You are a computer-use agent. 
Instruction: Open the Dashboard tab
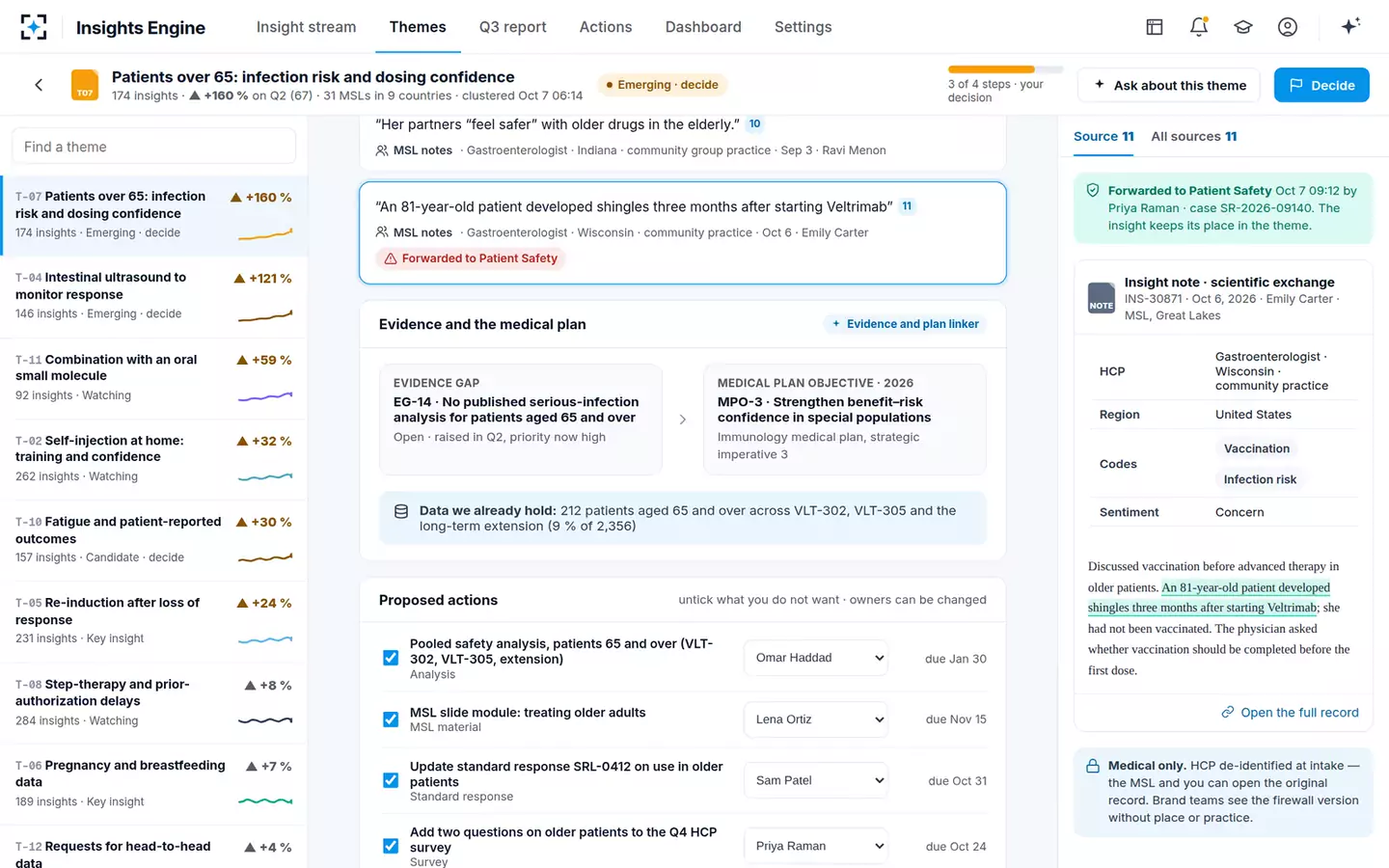703,27
